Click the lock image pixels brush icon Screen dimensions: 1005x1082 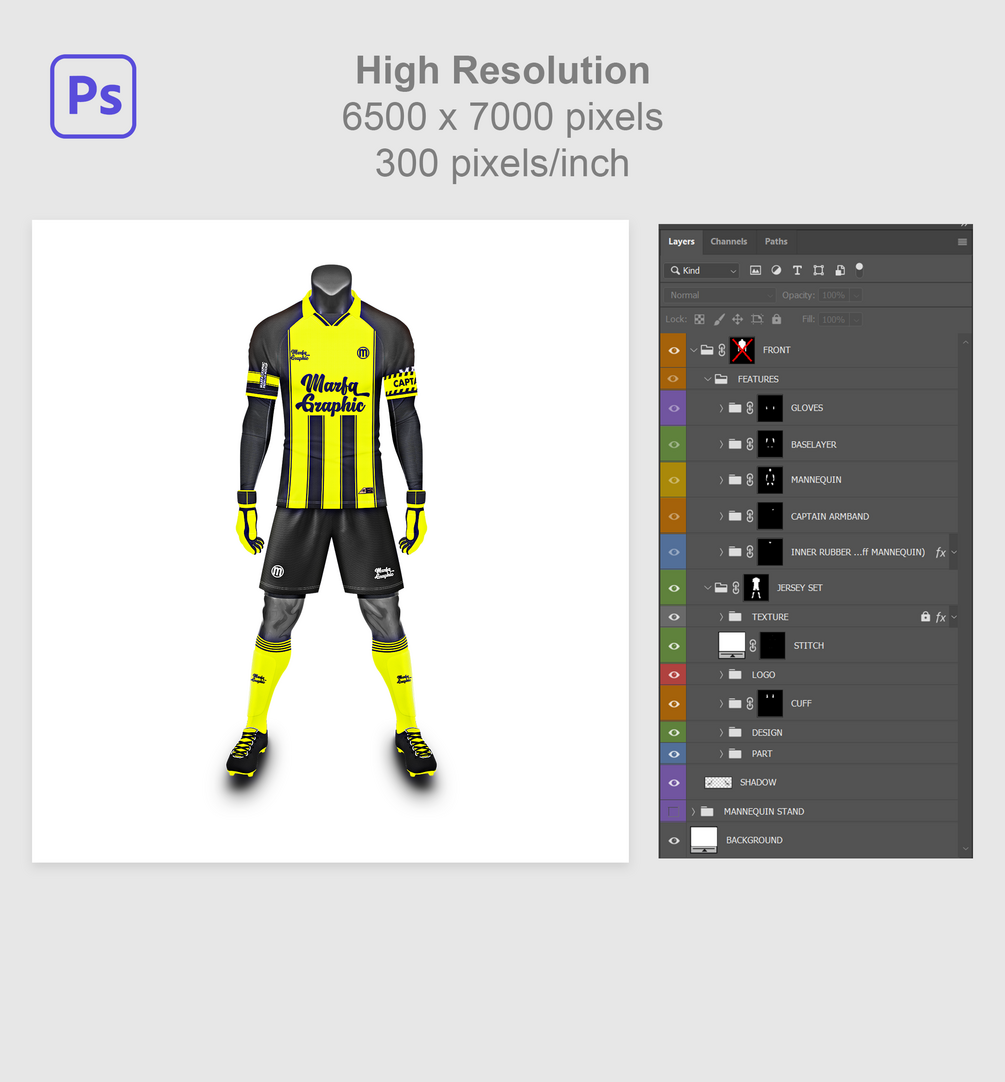[719, 319]
